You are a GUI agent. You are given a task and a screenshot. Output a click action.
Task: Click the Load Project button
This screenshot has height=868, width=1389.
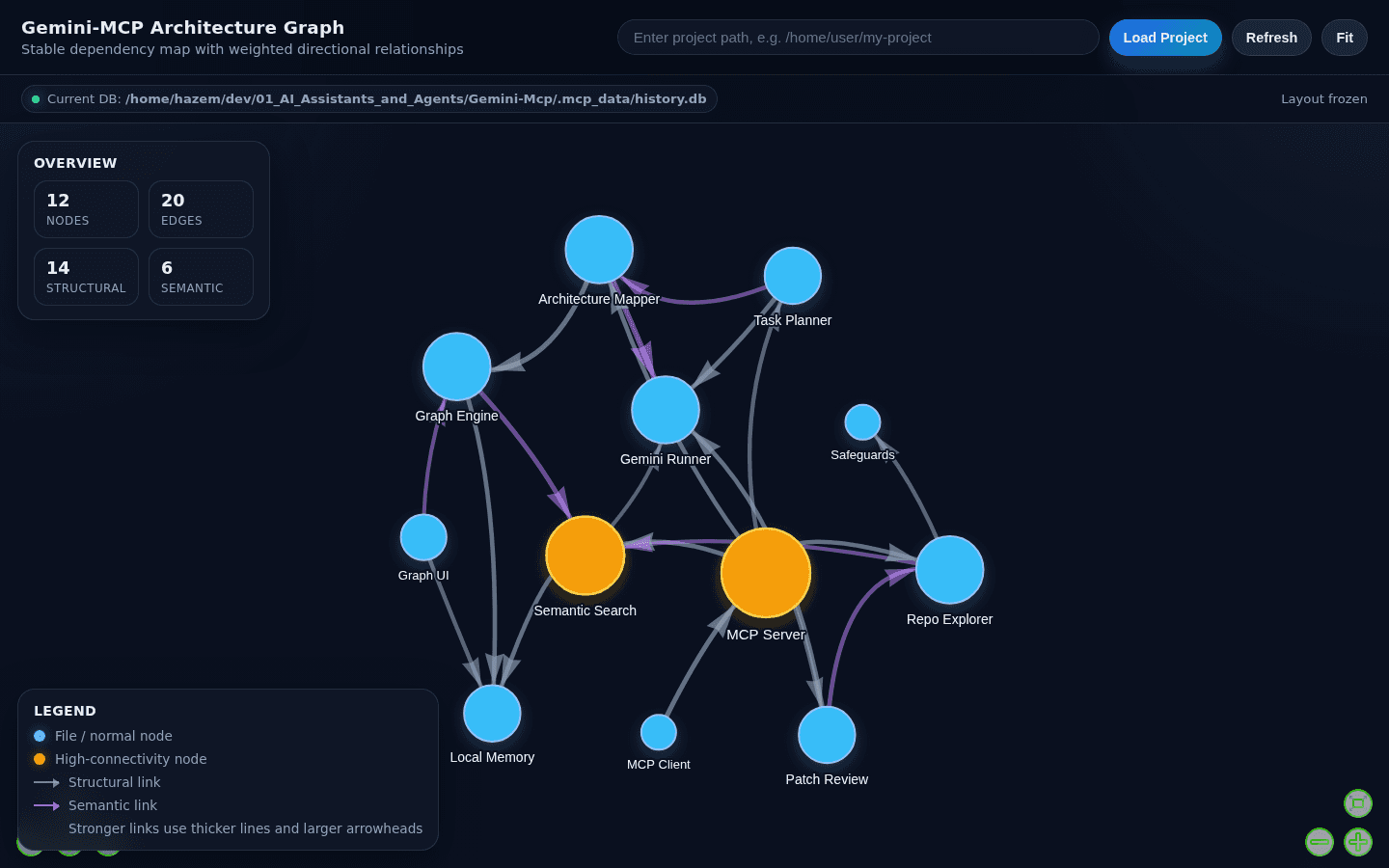1165,38
